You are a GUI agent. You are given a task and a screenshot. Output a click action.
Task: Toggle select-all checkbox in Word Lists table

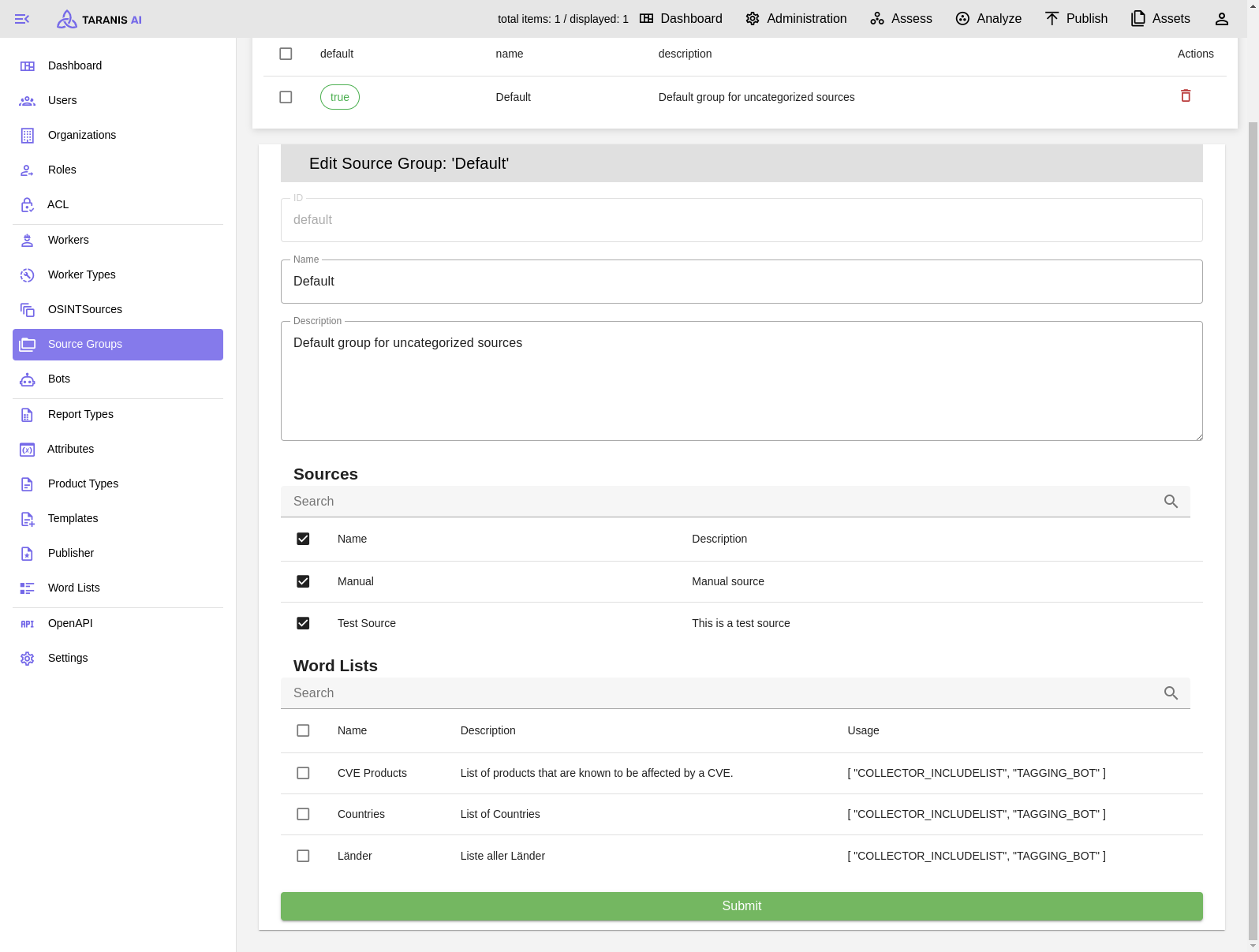click(x=303, y=730)
